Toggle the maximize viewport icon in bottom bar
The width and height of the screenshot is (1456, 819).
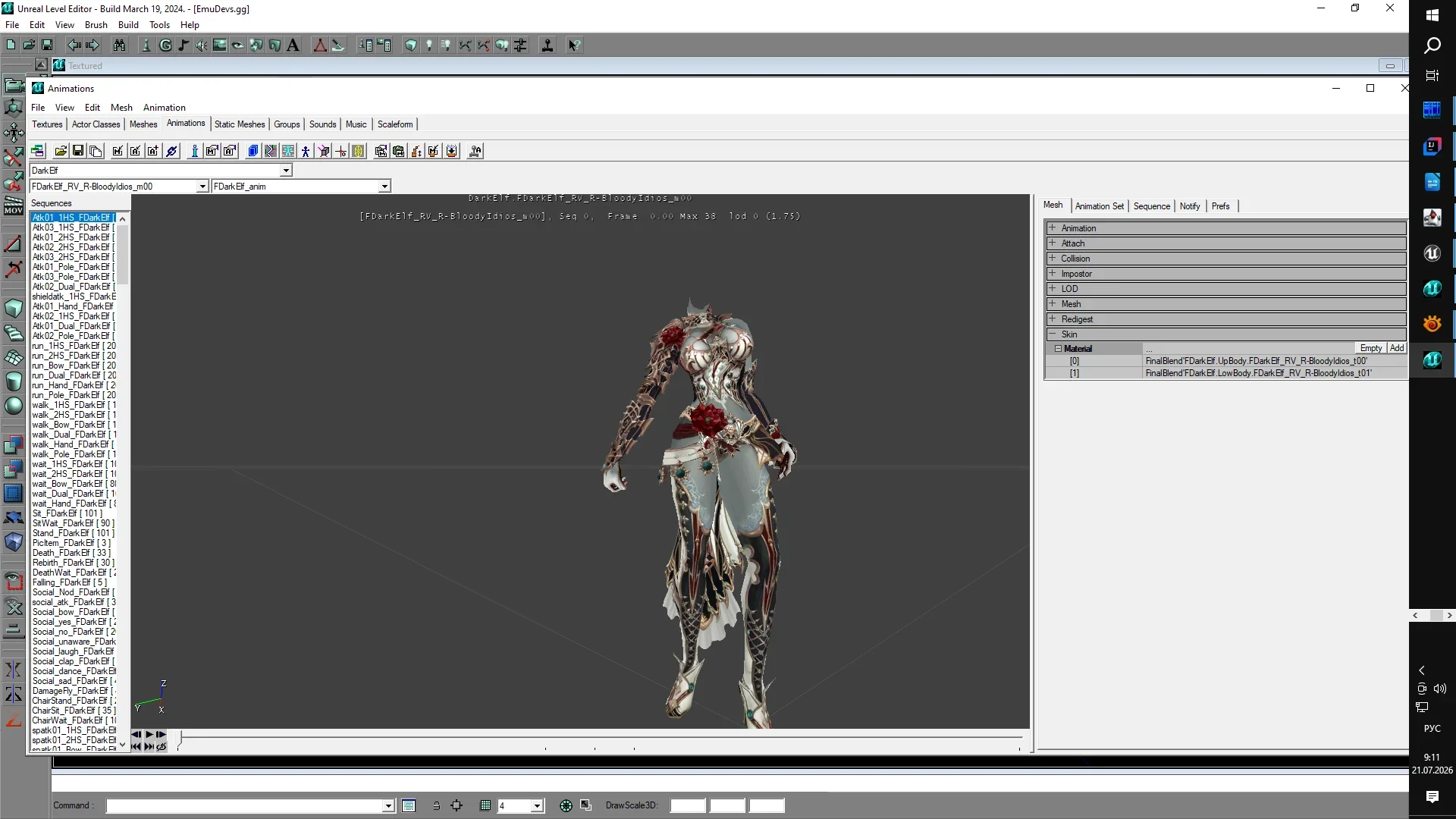[x=585, y=805]
